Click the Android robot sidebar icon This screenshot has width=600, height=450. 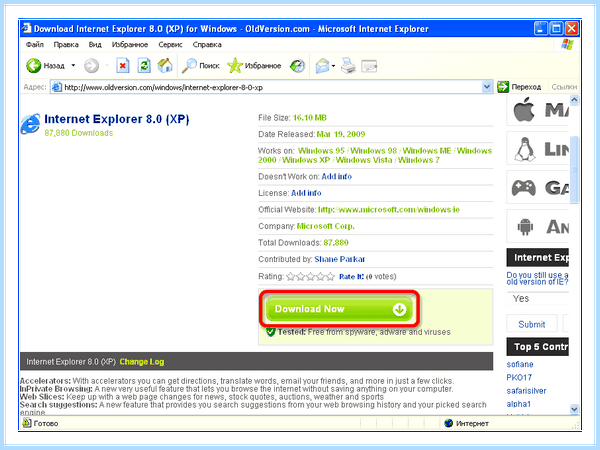(x=525, y=227)
